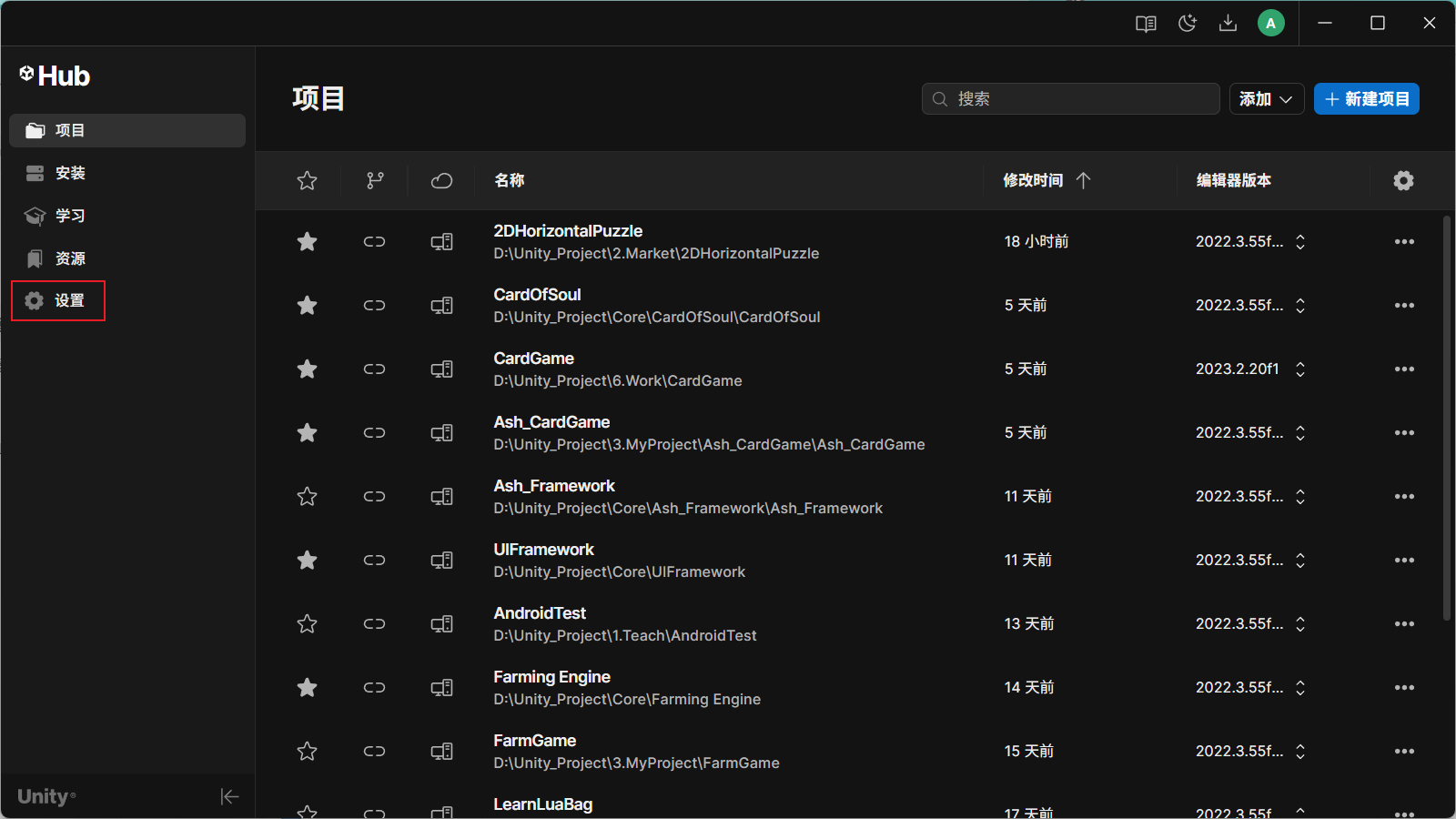
Task: Open the table column settings gear
Action: 1404,180
